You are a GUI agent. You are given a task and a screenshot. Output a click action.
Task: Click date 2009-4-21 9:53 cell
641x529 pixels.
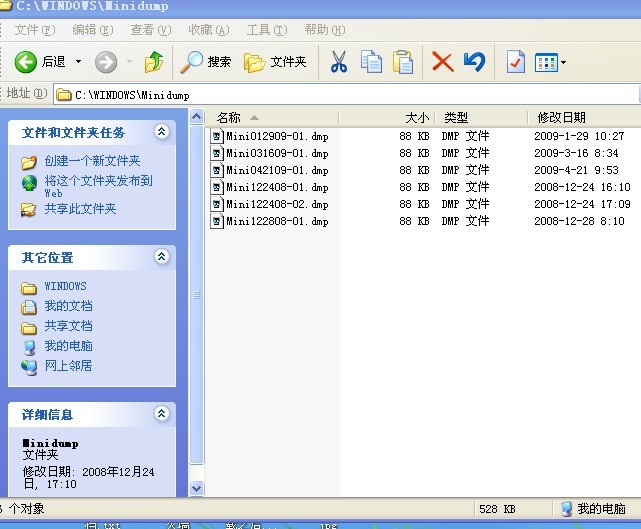[x=576, y=170]
